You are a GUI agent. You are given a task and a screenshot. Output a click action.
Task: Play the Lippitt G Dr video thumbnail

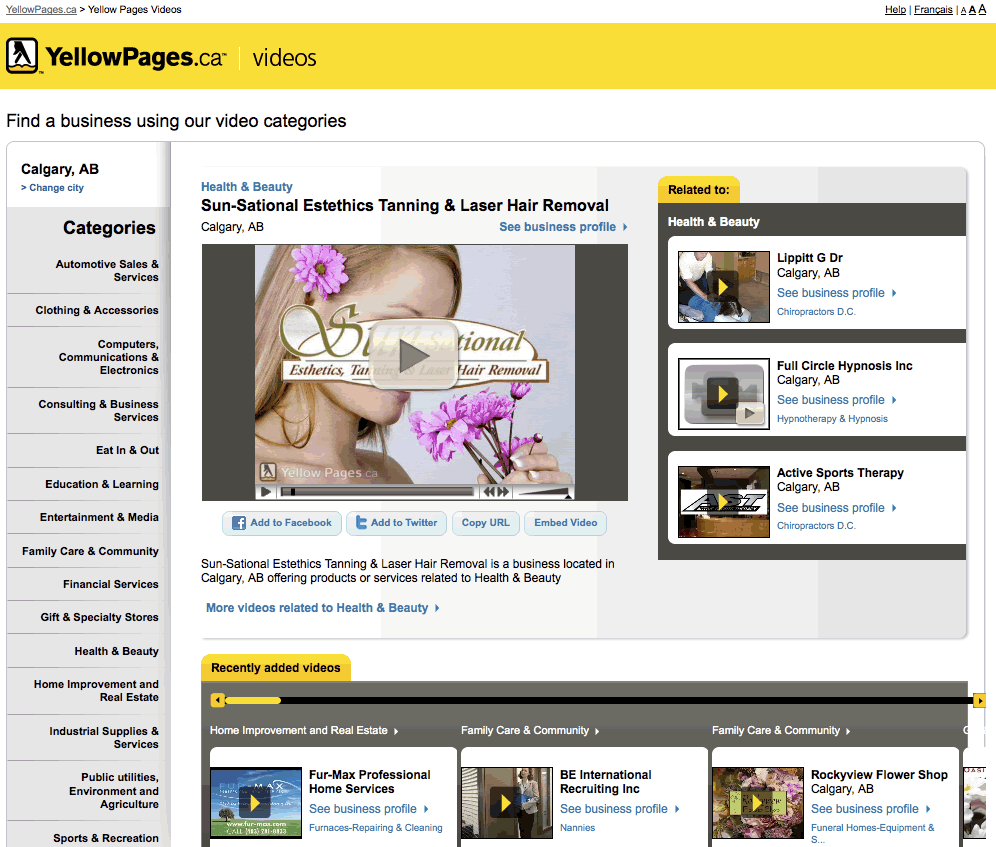click(723, 287)
